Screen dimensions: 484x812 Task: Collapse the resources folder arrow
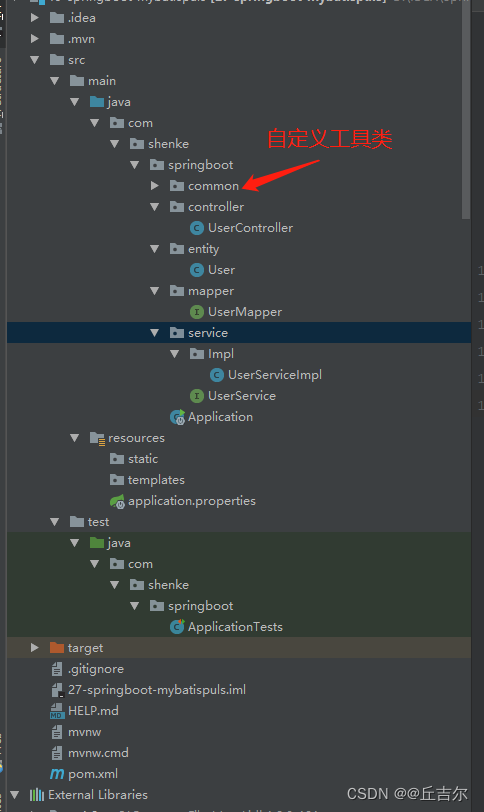[x=75, y=438]
